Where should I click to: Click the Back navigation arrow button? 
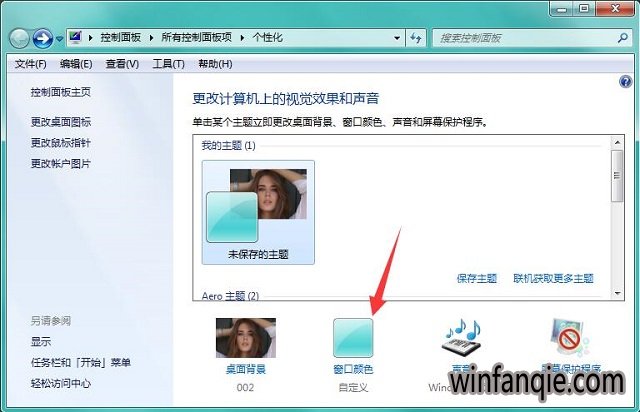19,39
